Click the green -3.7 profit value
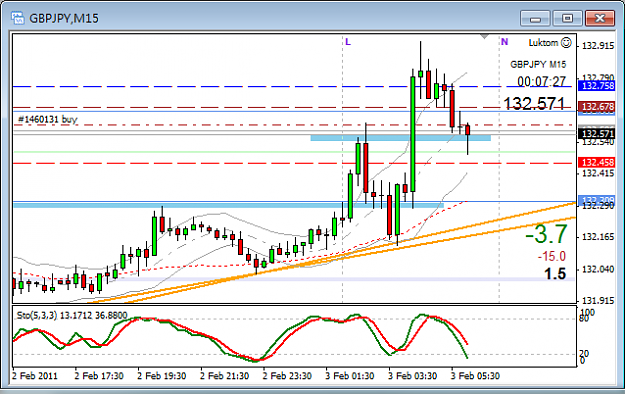The height and width of the screenshot is (394, 625). [x=546, y=234]
